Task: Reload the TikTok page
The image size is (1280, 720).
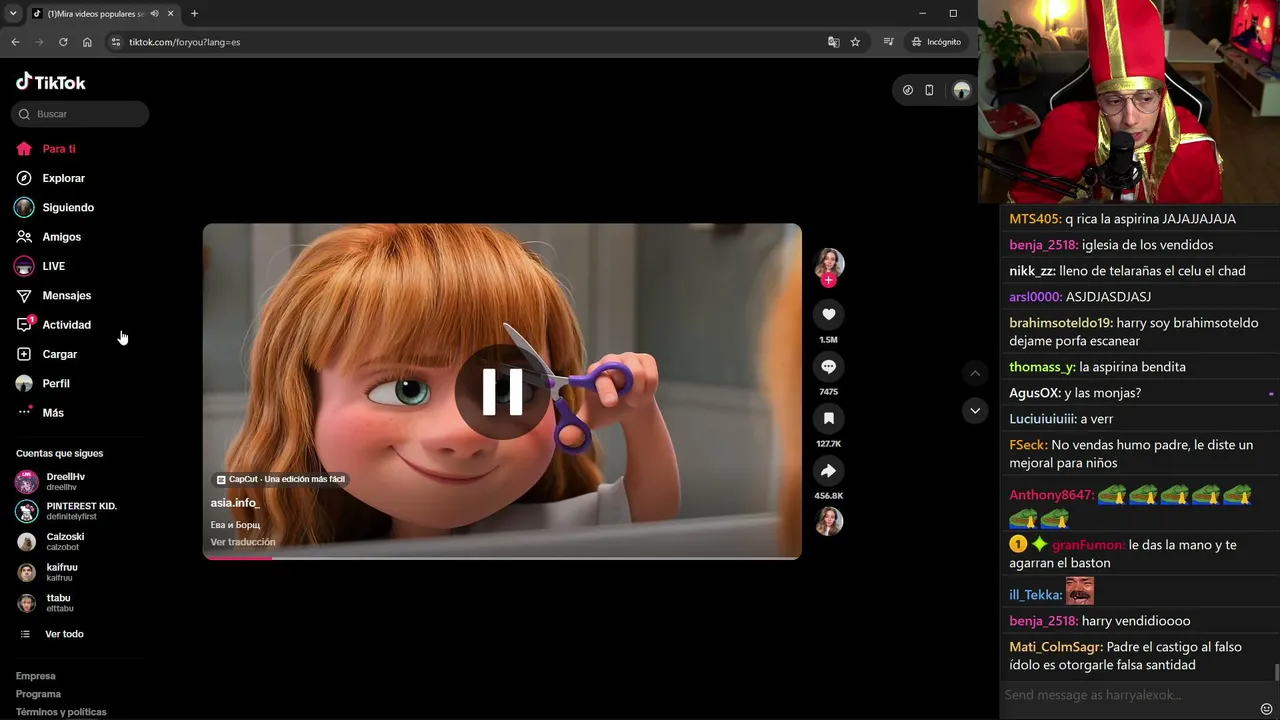Action: tap(63, 42)
